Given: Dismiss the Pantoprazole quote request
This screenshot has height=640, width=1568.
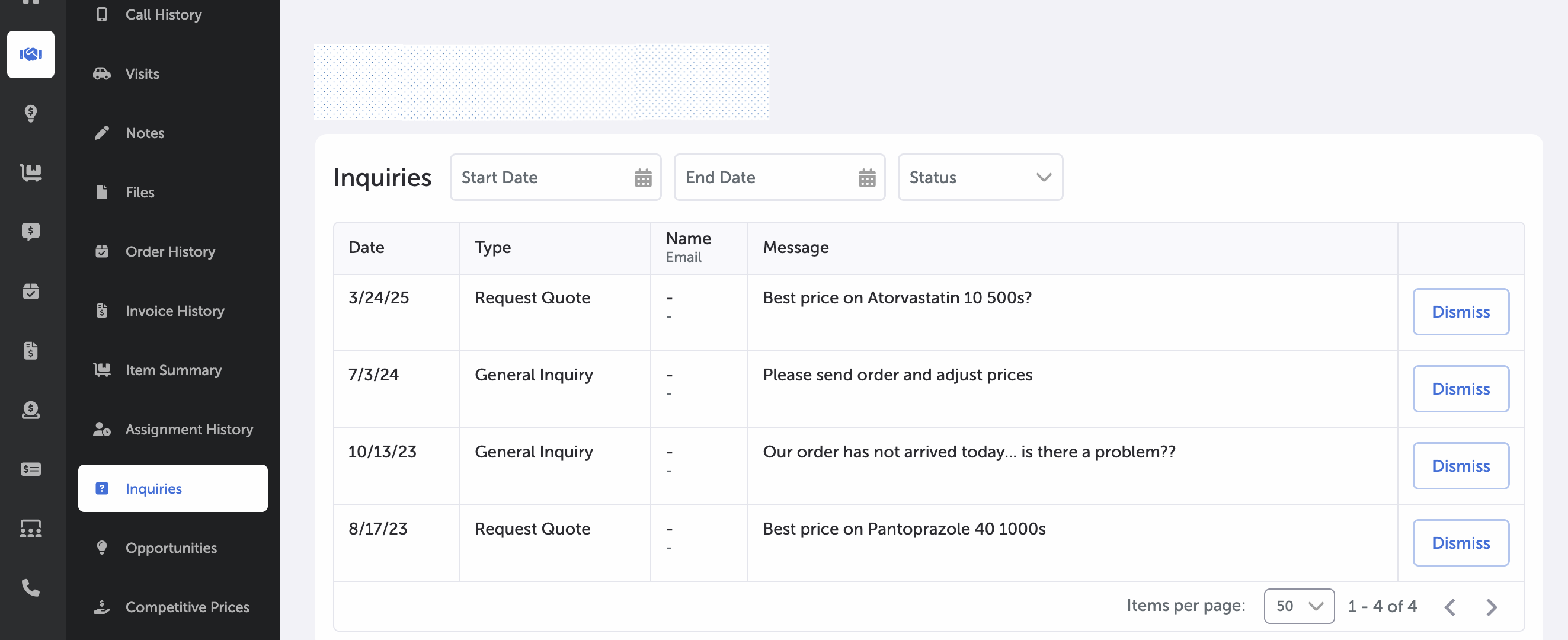Looking at the screenshot, I should [x=1460, y=543].
